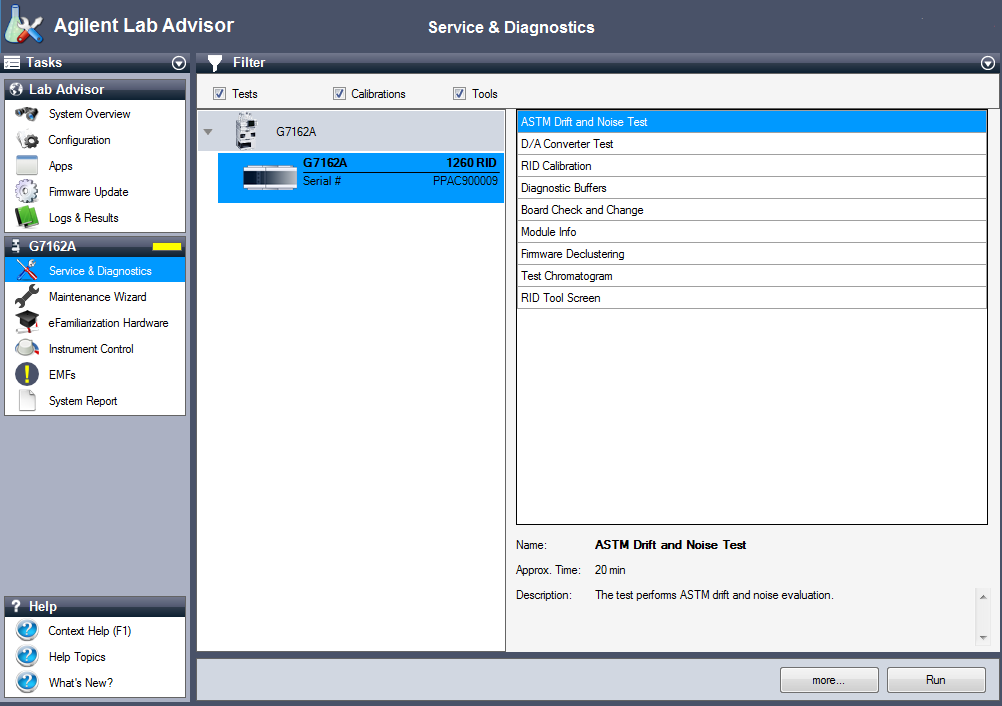Toggle the Tools filter off
The width and height of the screenshot is (1002, 706).
tap(459, 93)
